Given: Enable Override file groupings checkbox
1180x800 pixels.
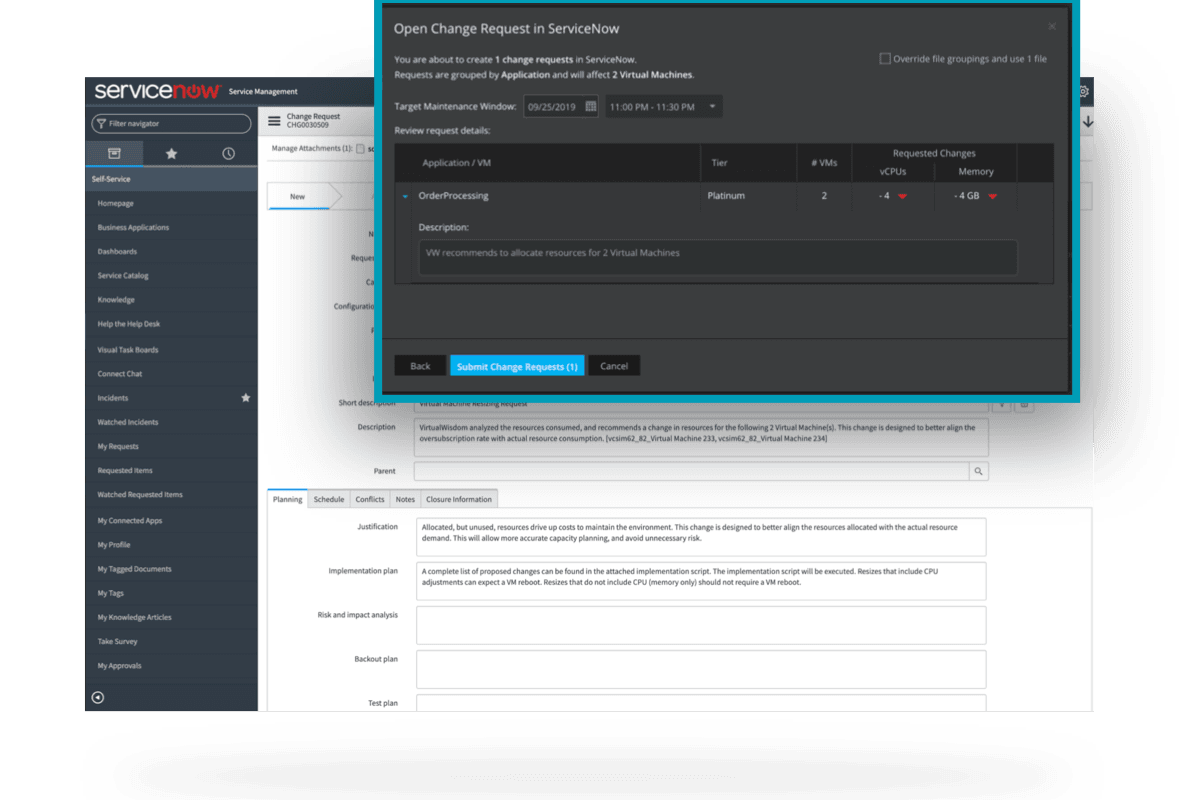Looking at the screenshot, I should tap(885, 59).
